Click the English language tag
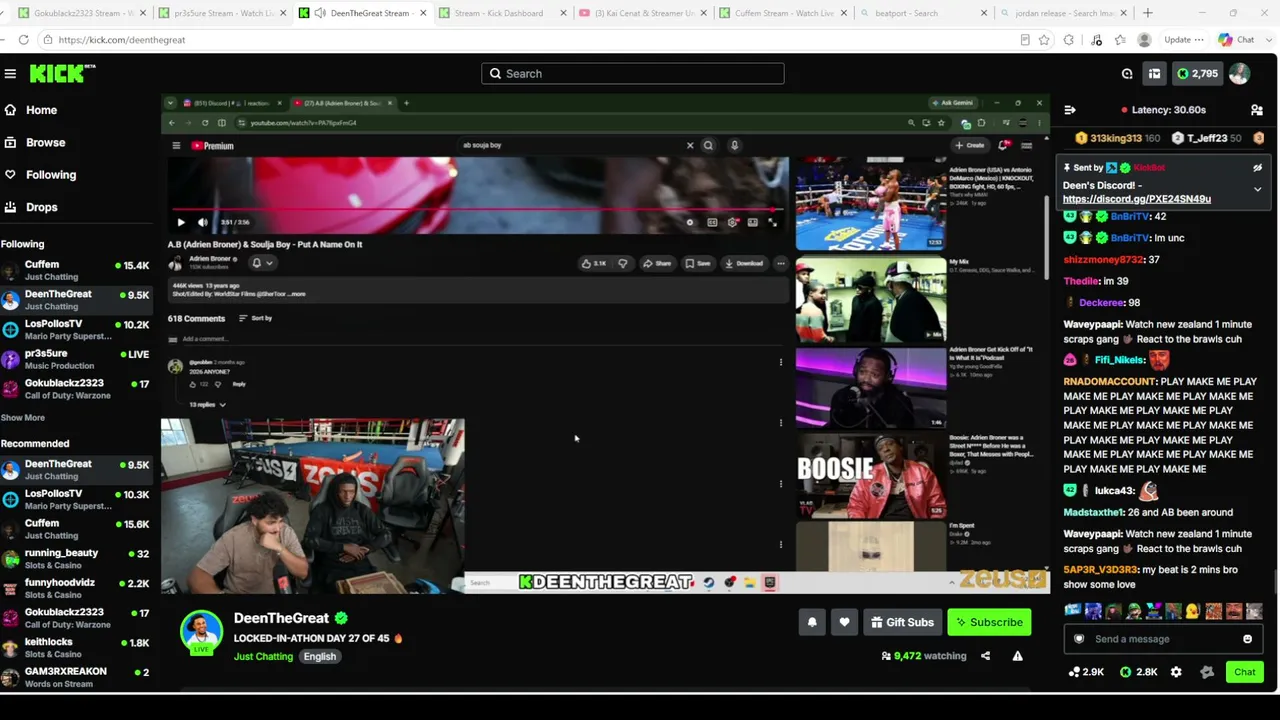Screen dimensions: 1280x720 click(320, 657)
